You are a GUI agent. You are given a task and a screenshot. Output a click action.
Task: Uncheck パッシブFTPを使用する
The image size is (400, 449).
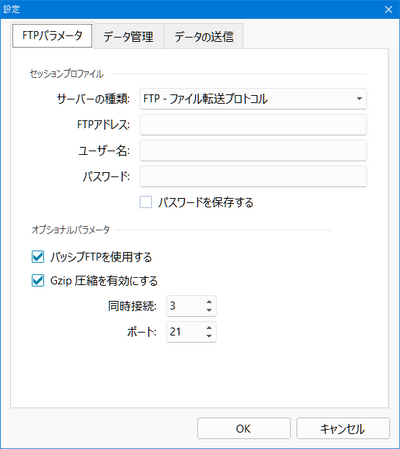[x=38, y=257]
